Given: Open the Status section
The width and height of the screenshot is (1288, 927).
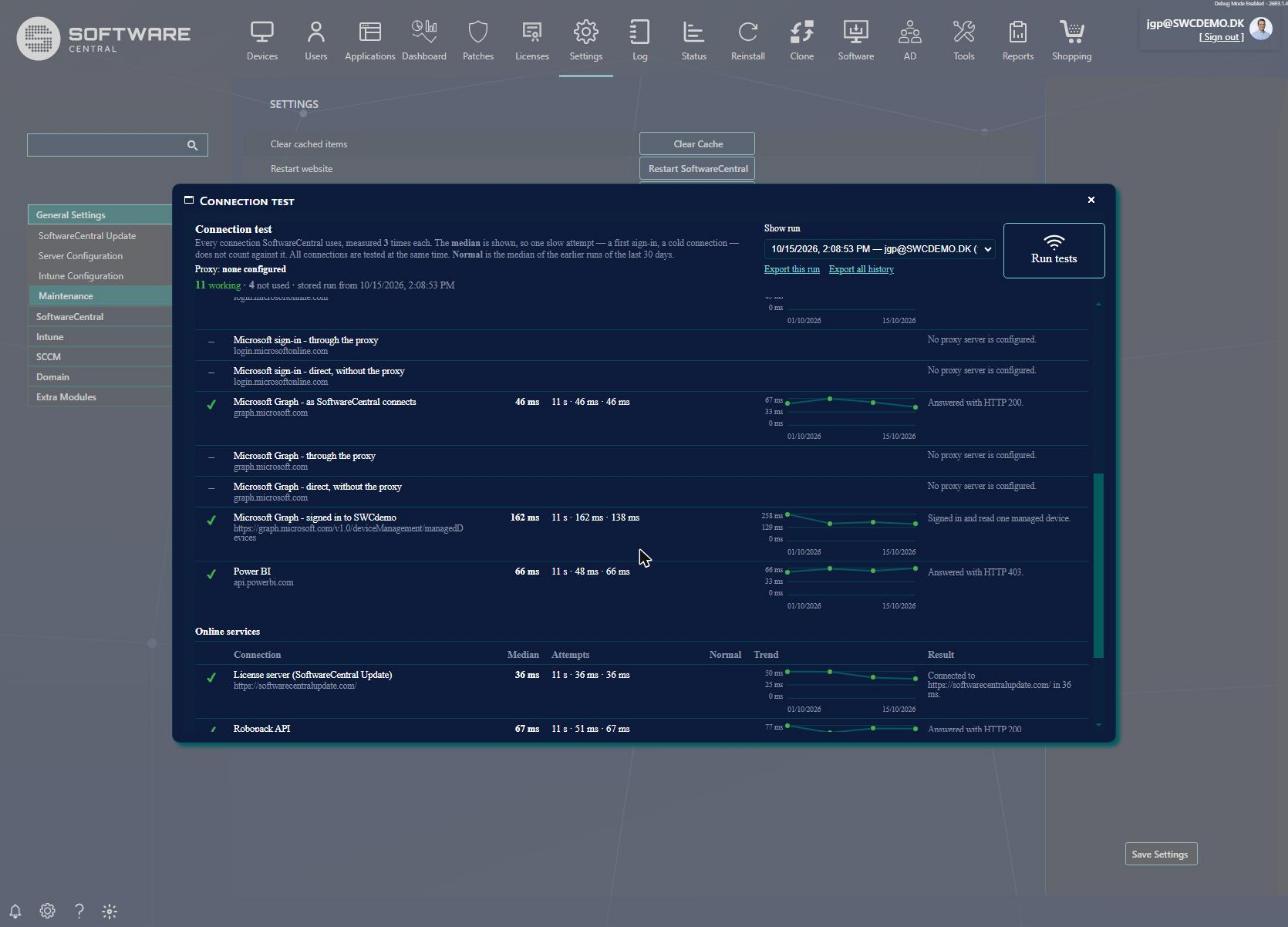Looking at the screenshot, I should tap(694, 41).
